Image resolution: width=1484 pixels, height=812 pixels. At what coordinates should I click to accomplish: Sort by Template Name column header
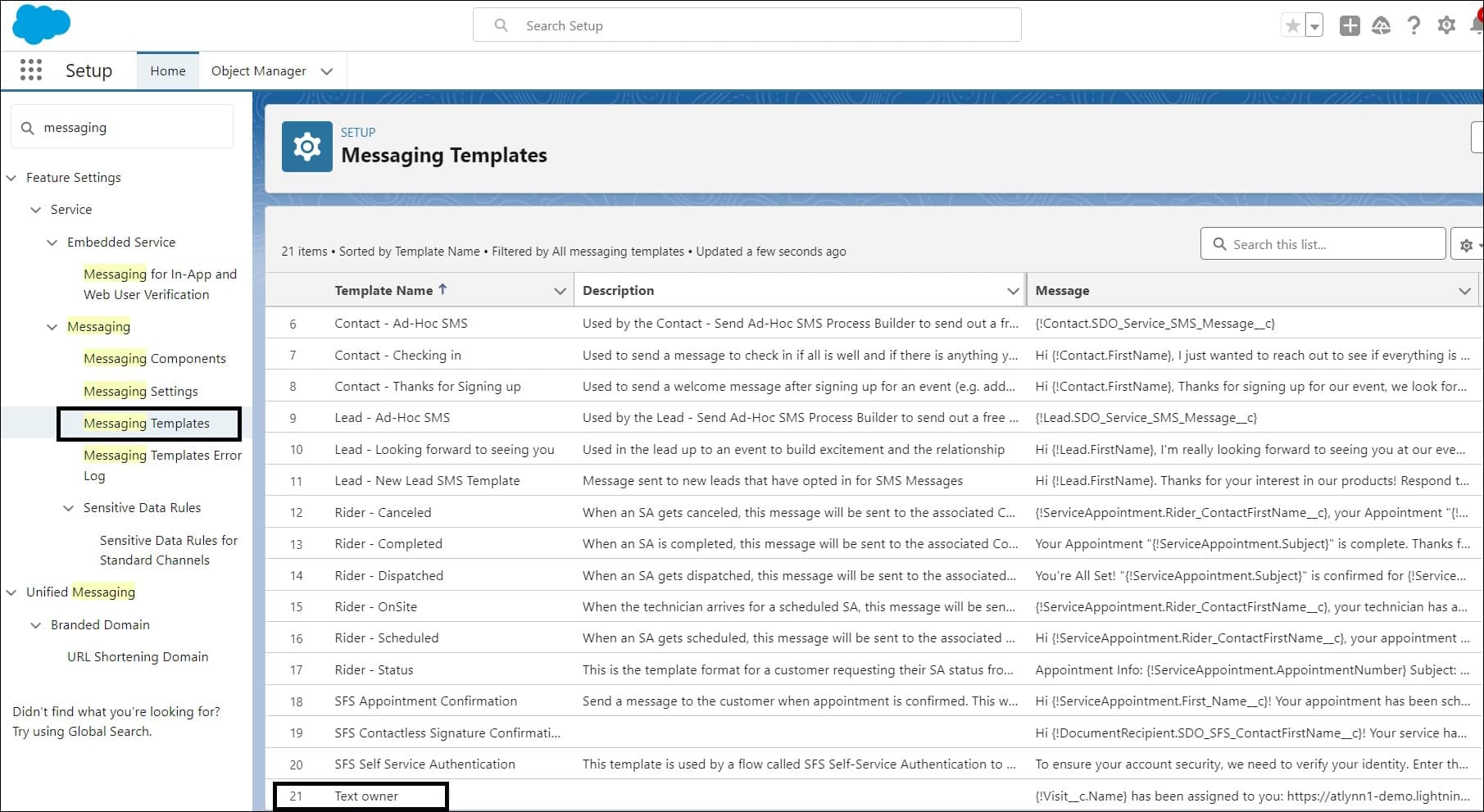pyautogui.click(x=383, y=291)
